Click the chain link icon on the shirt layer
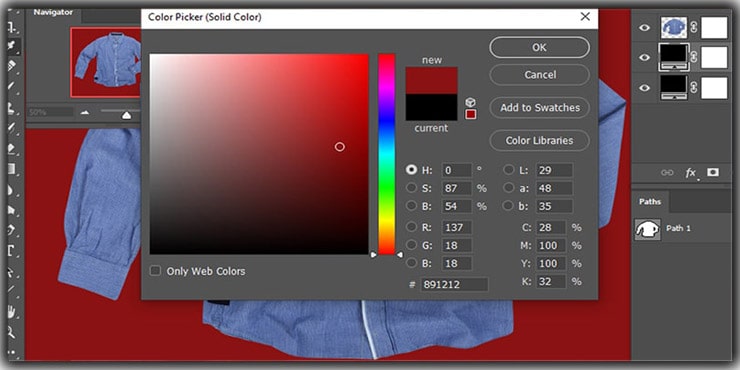The image size is (740, 370). pyautogui.click(x=693, y=28)
